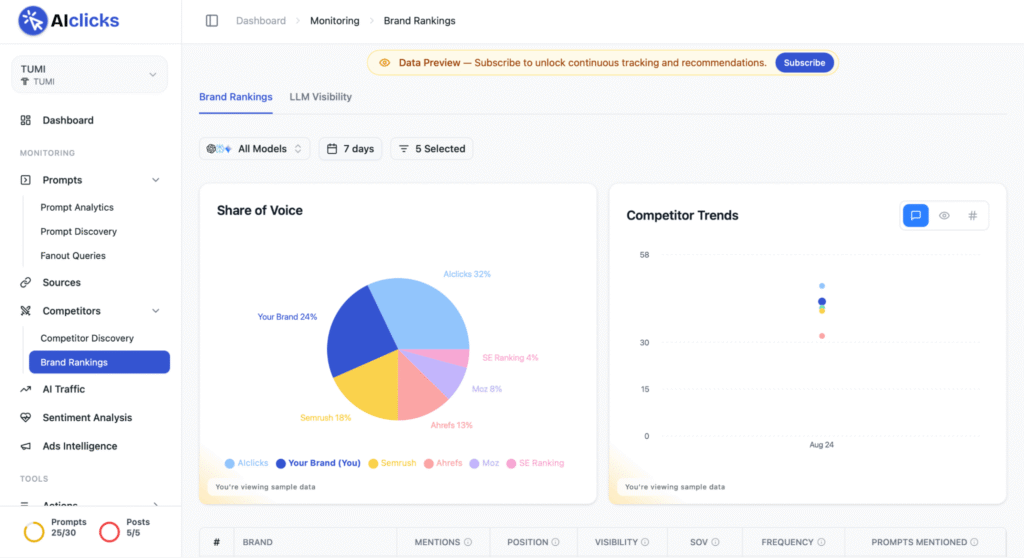Click the model logos icon in All Models
Screen dimensions: 1024x558
pos(219,149)
